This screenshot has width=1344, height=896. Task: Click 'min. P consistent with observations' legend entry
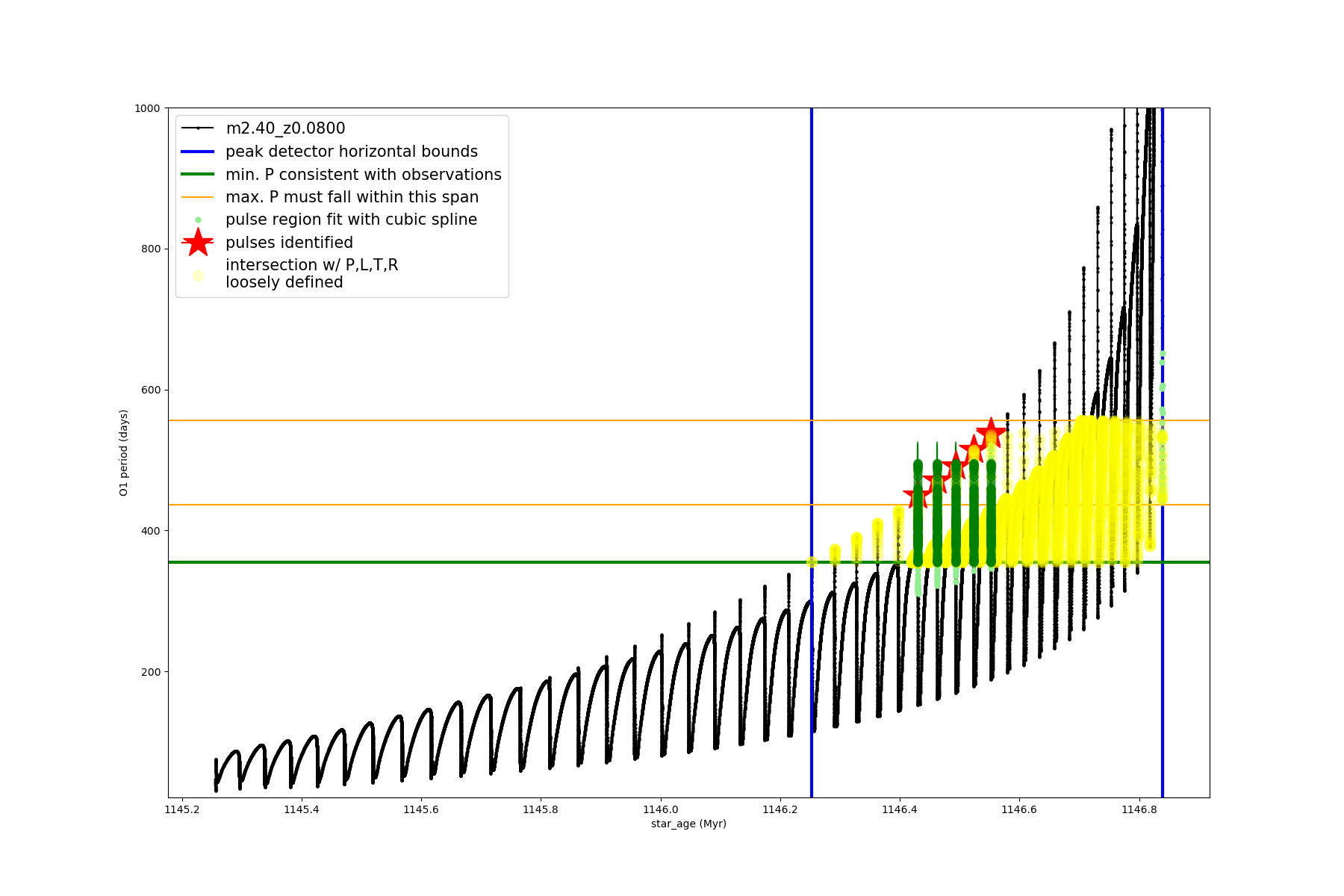363,175
